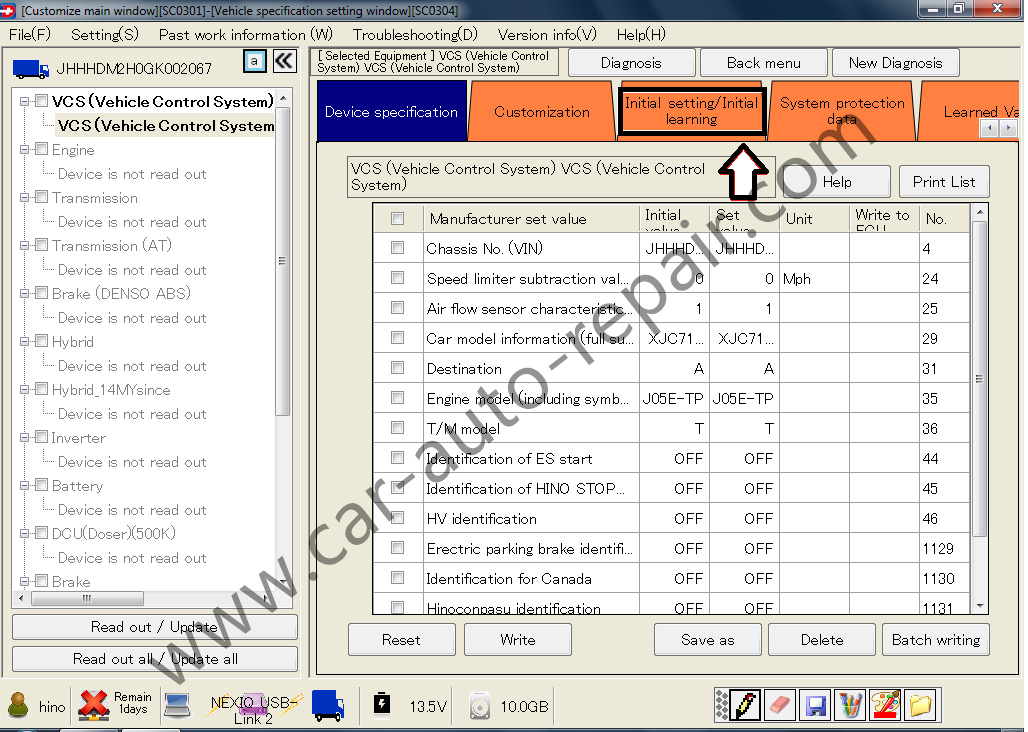The width and height of the screenshot is (1028, 732).
Task: Collapse the Brake (DENSO ABS) tree node
Action: pyautogui.click(x=25, y=294)
